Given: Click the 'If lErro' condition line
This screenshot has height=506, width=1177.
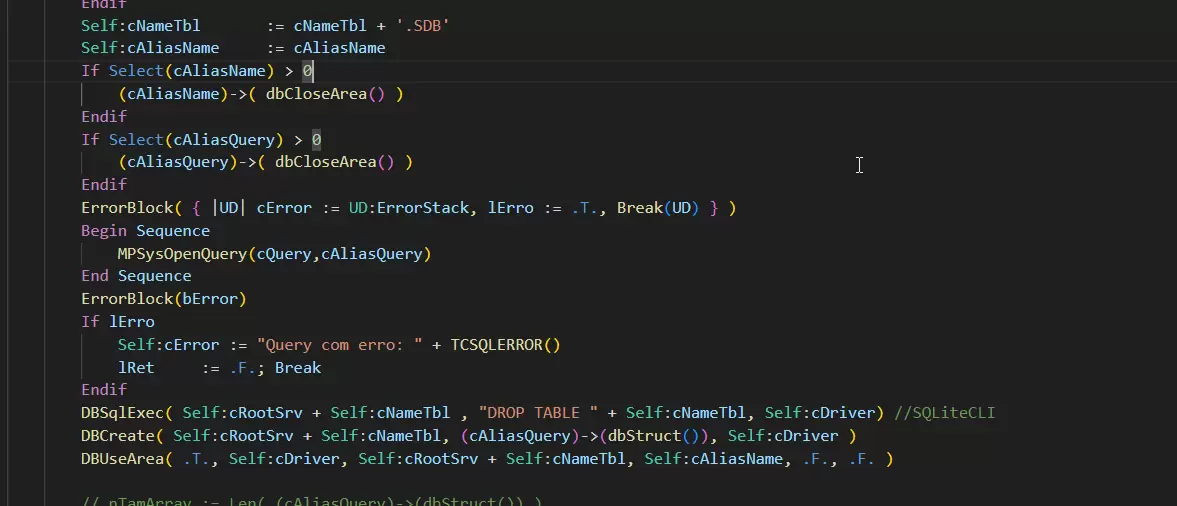Looking at the screenshot, I should pos(118,322).
